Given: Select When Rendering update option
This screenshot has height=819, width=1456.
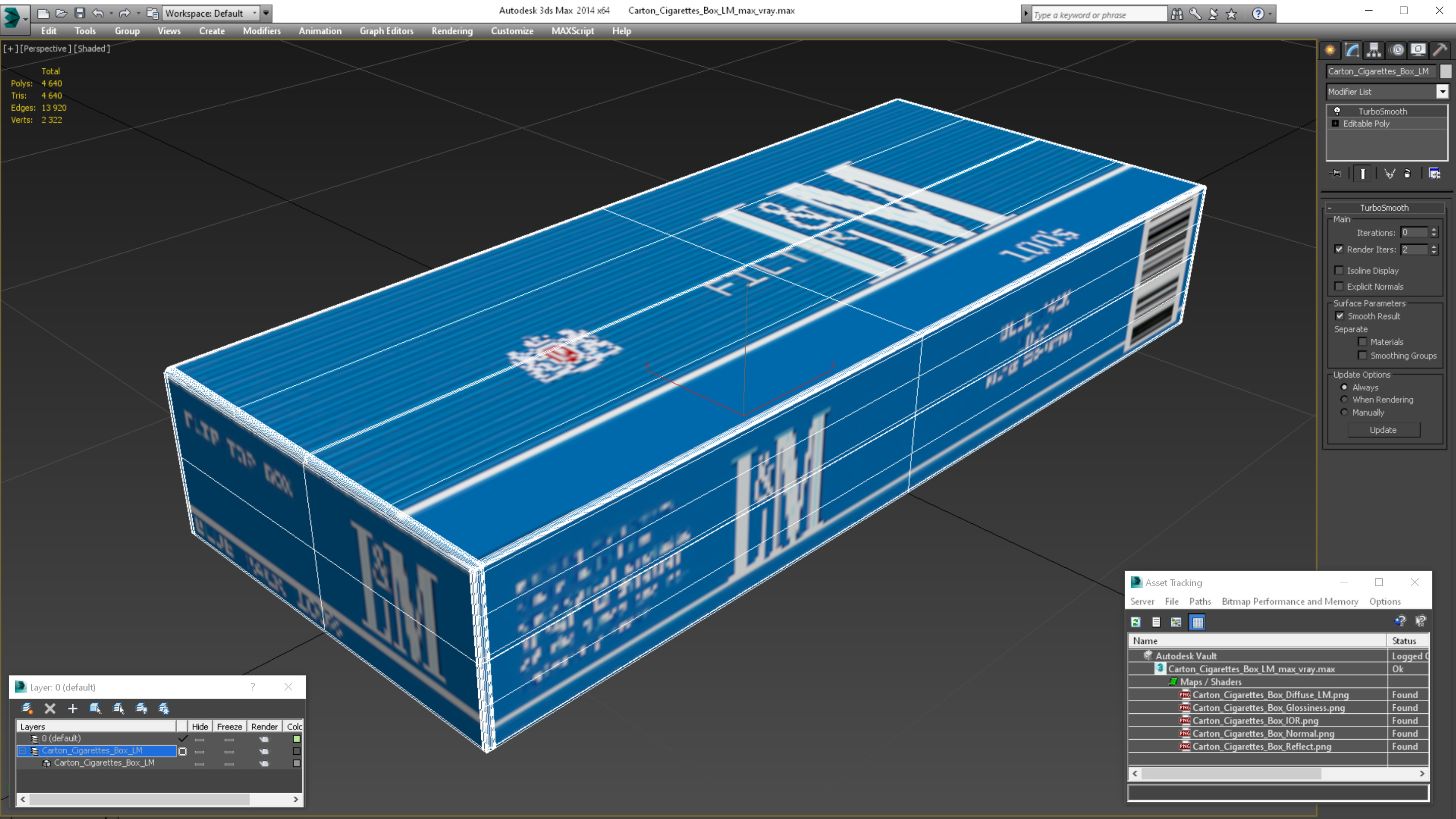Looking at the screenshot, I should click(1344, 399).
